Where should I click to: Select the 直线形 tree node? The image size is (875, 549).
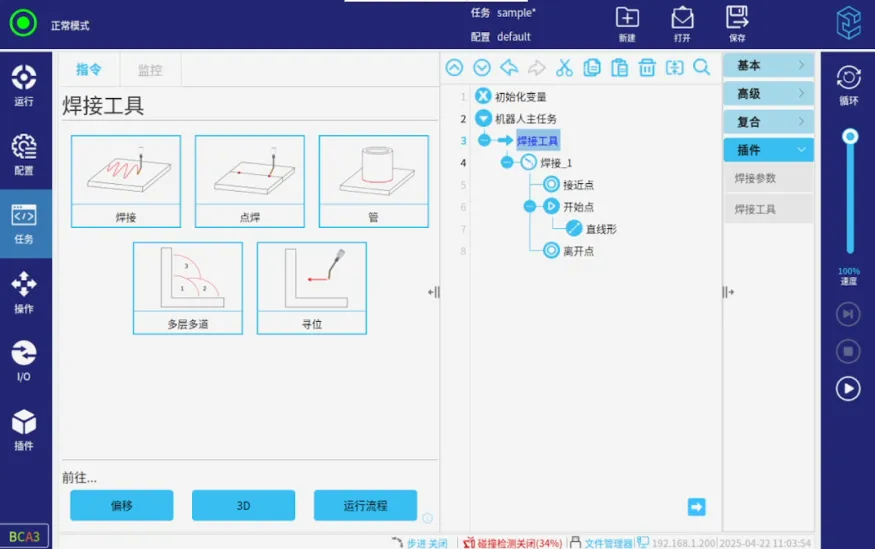600,229
